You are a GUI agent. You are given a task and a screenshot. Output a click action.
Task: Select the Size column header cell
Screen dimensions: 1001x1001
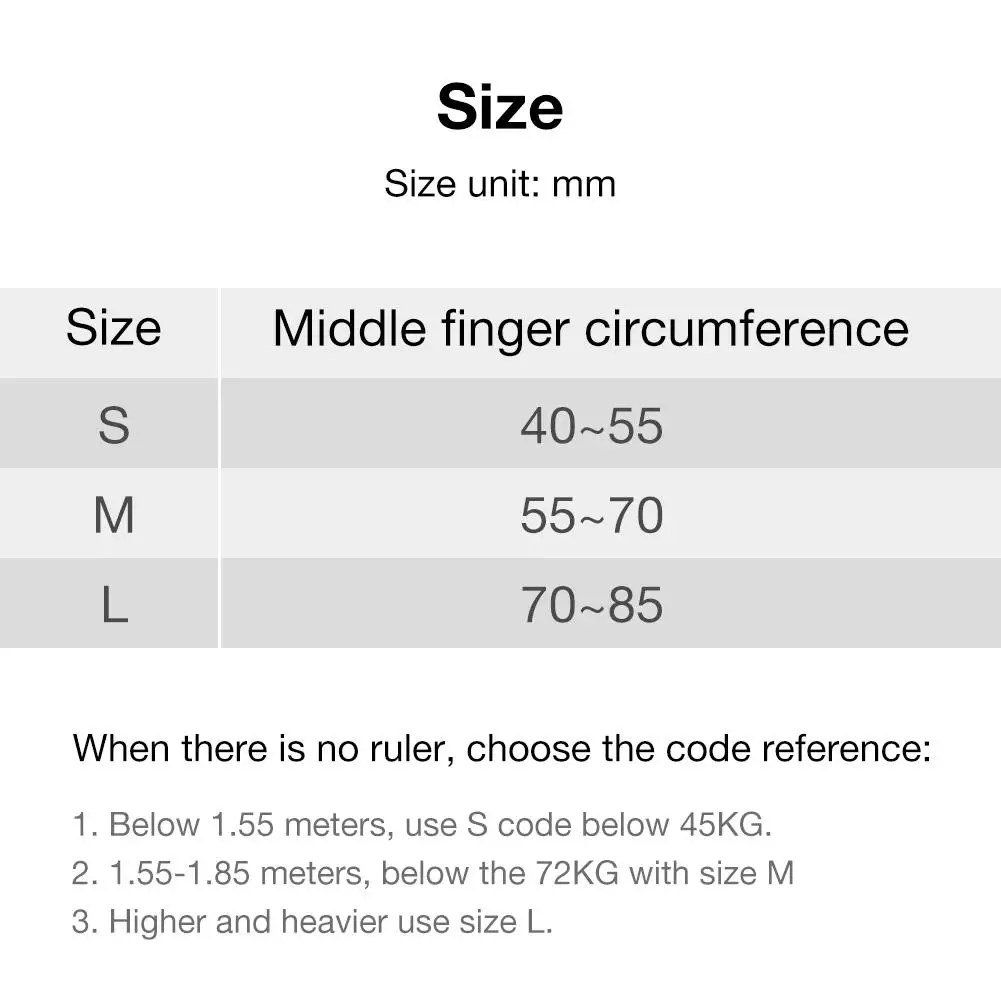coord(113,329)
